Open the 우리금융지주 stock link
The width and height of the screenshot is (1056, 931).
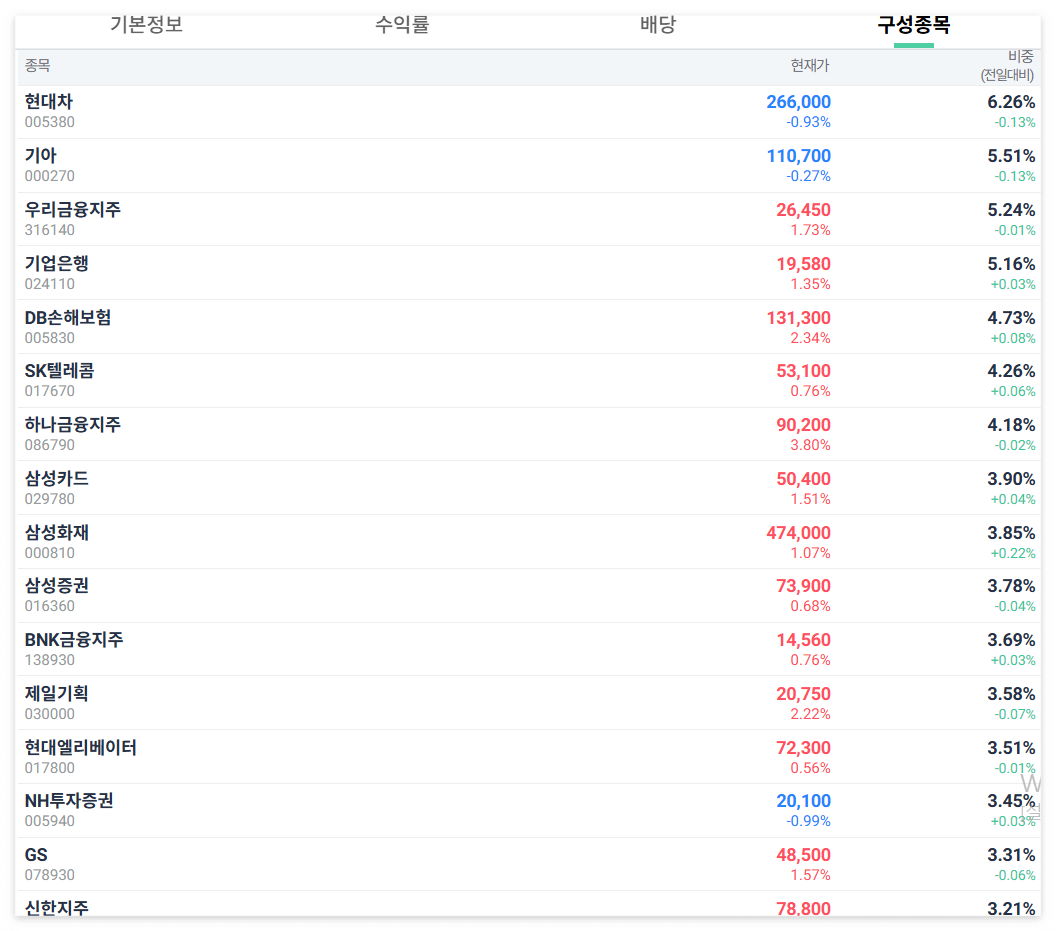click(73, 210)
